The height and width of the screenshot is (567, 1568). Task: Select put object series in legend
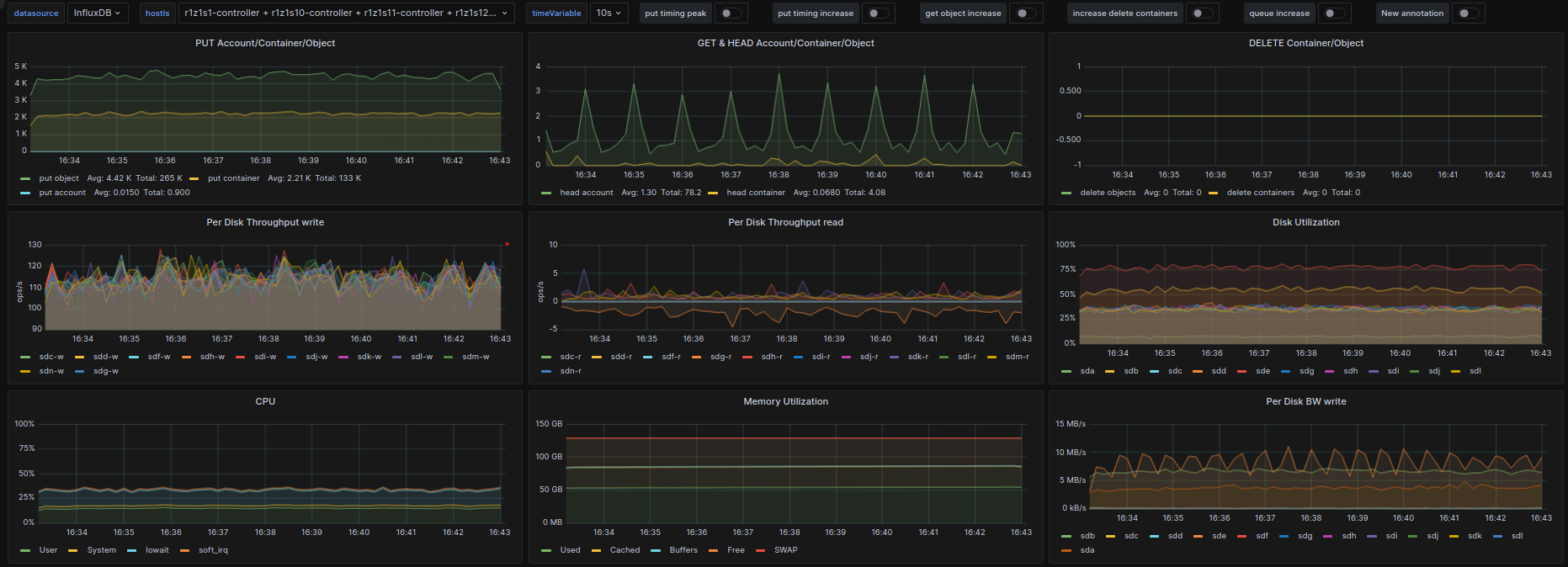59,178
